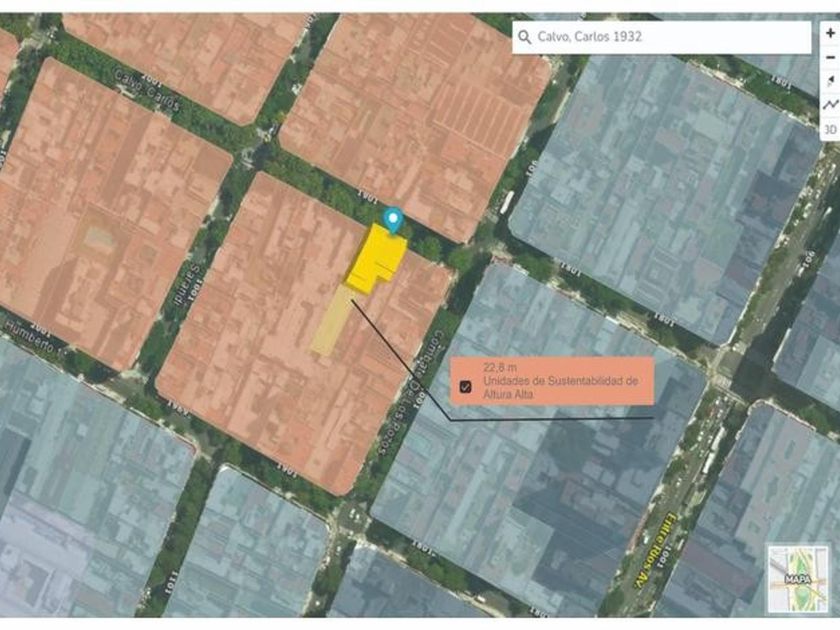The width and height of the screenshot is (840, 630).
Task: Zoom out with the minus button
Action: click(x=830, y=57)
